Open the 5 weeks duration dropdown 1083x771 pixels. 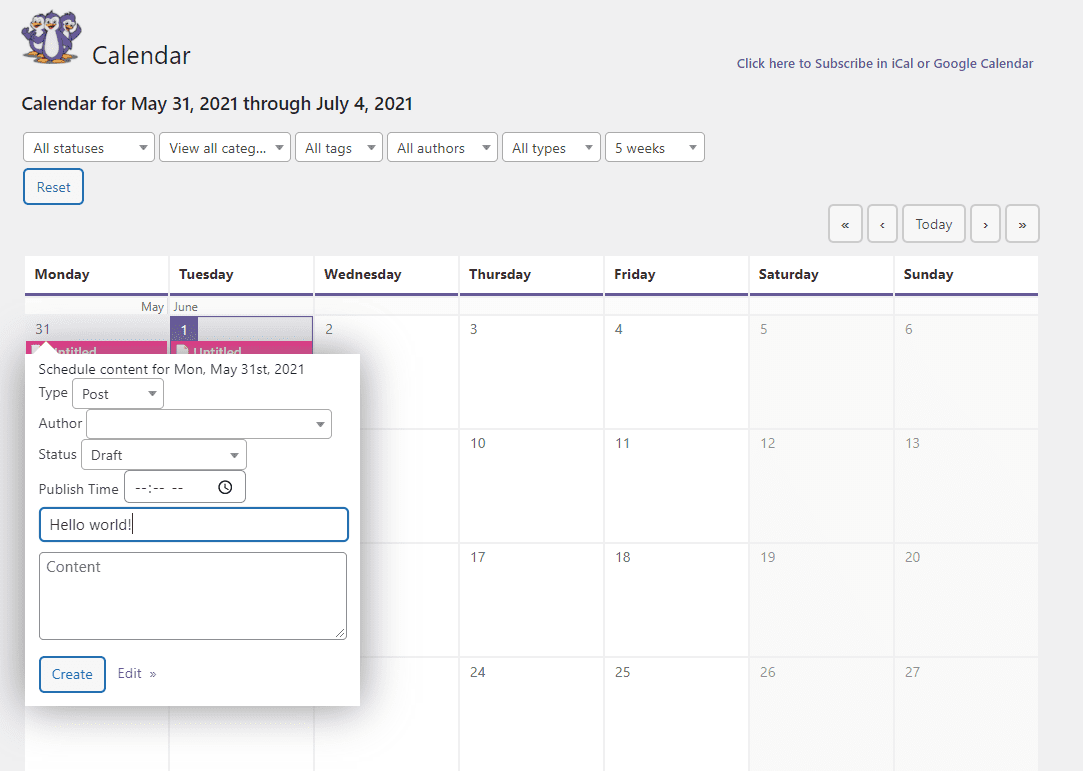[x=654, y=147]
